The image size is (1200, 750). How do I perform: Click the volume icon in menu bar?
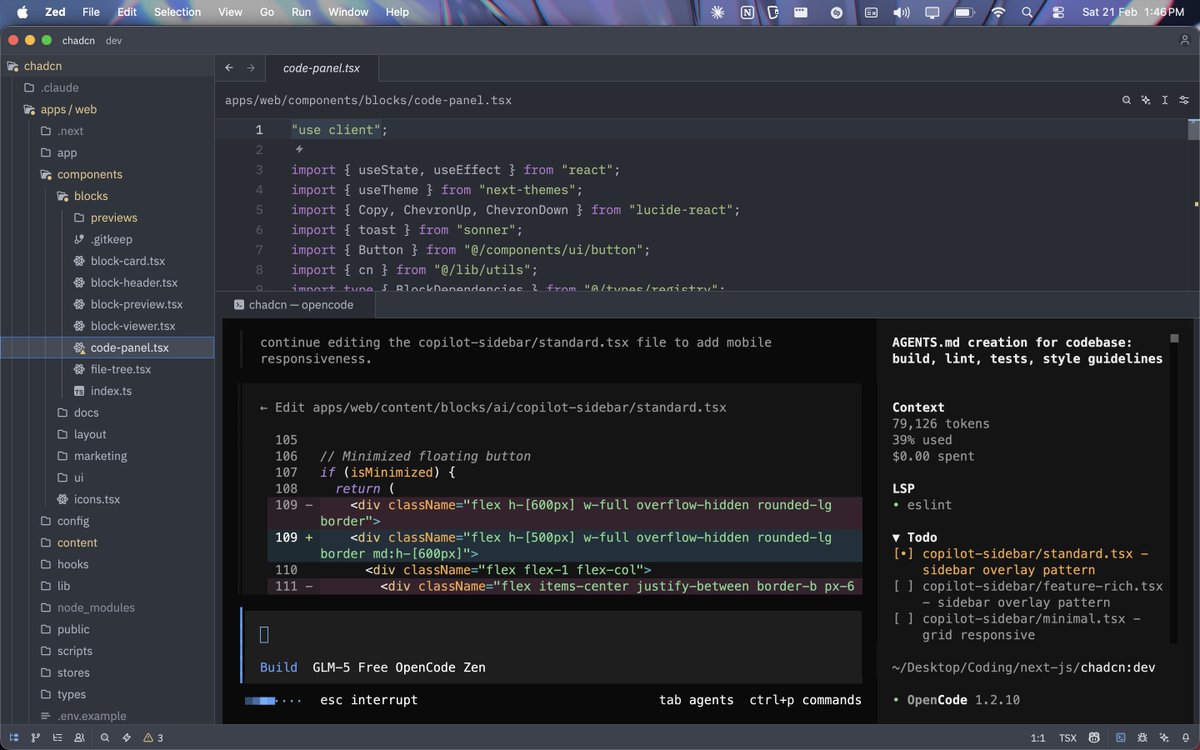[901, 12]
